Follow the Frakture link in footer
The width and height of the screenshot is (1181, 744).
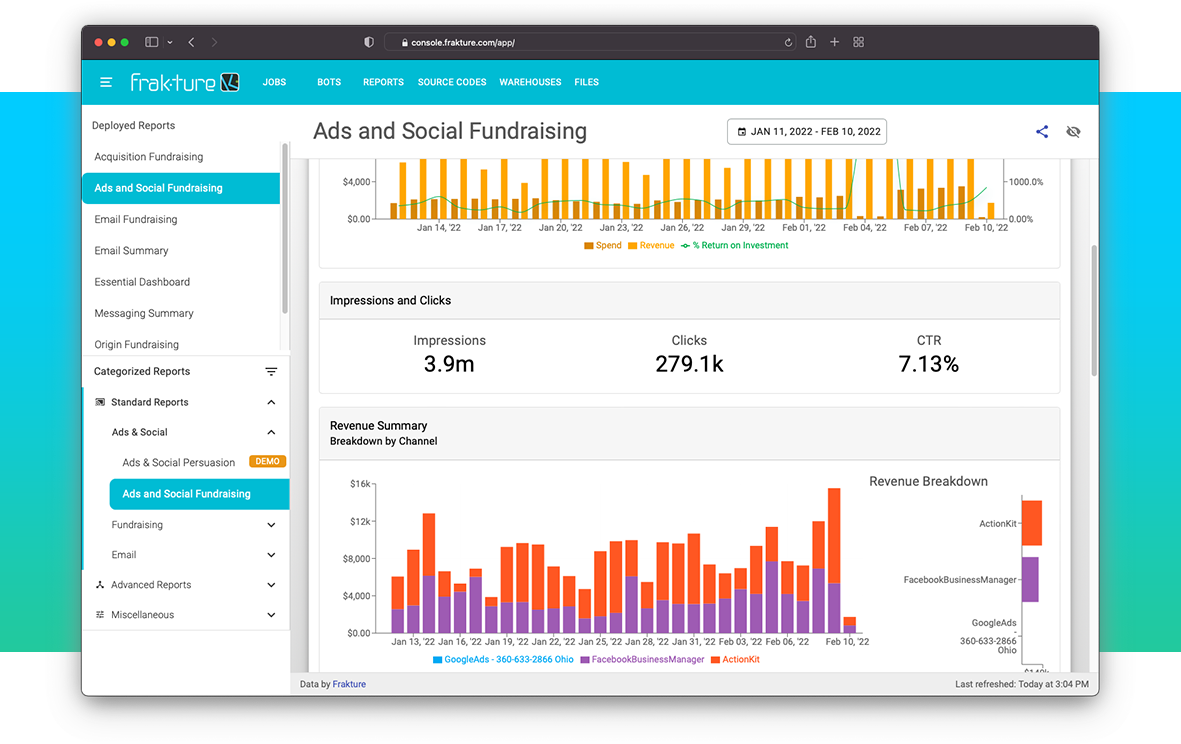click(349, 684)
